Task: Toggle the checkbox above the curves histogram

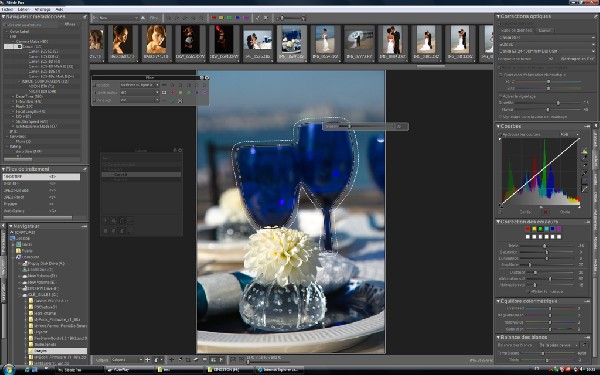Action: pos(500,135)
